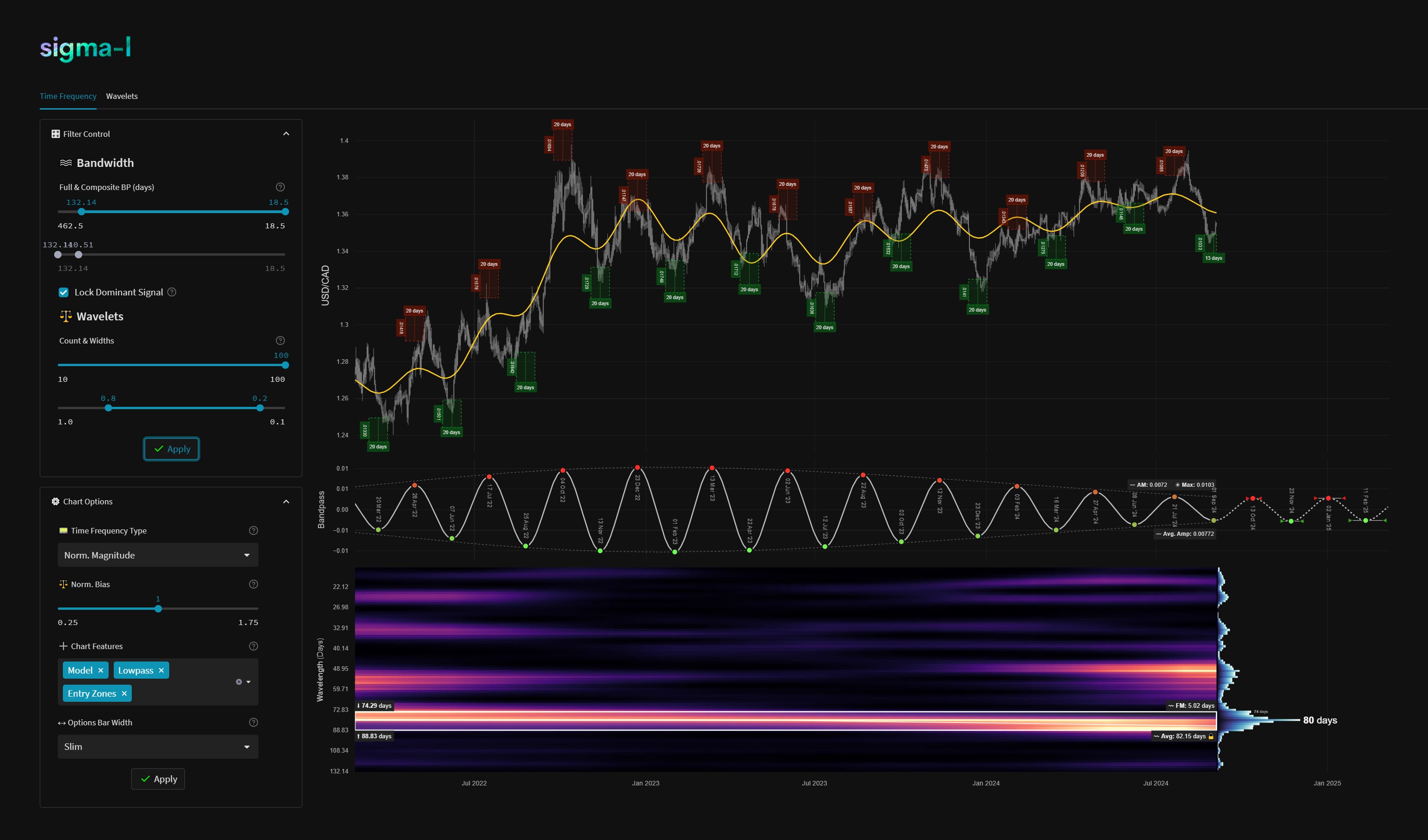1428x840 pixels.
Task: Collapse the Filter Control panel
Action: [x=286, y=134]
